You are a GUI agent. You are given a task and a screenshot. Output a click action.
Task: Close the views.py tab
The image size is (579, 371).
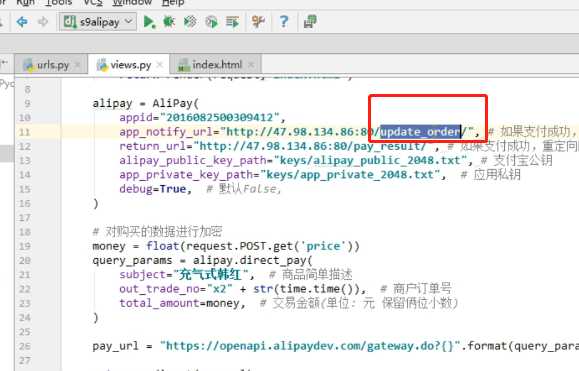pos(160,65)
